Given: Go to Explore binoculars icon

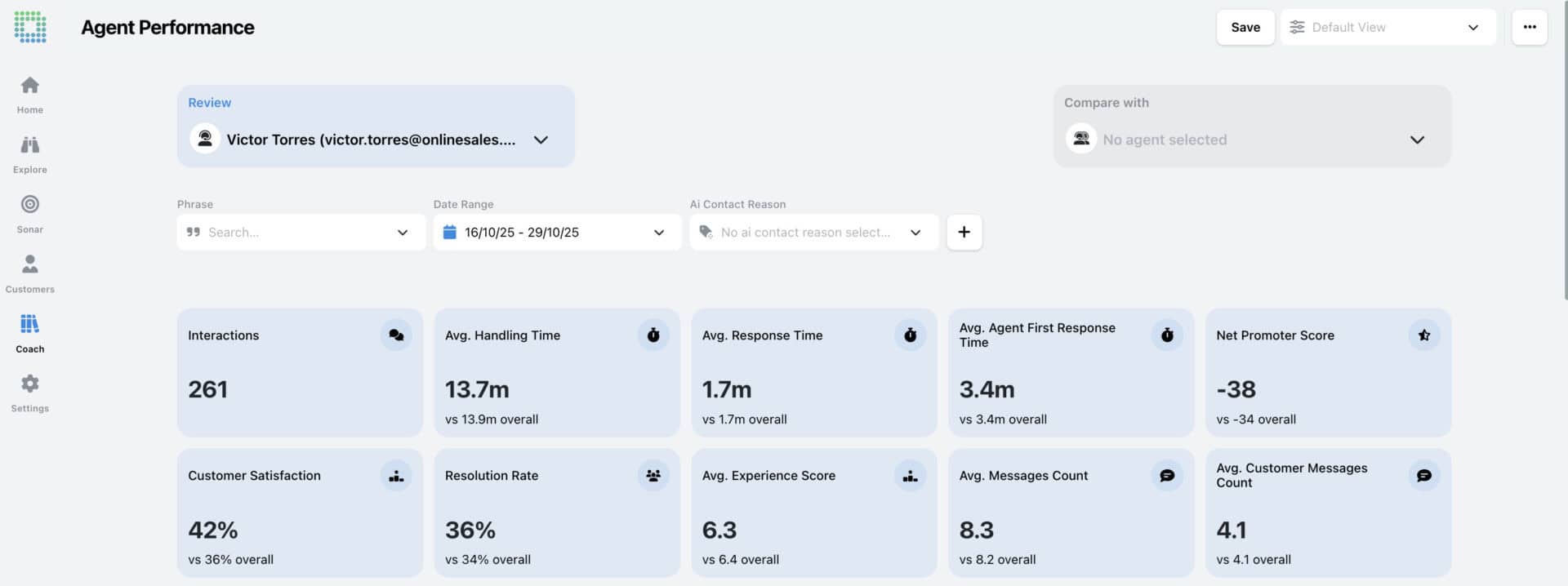Looking at the screenshot, I should click(30, 145).
